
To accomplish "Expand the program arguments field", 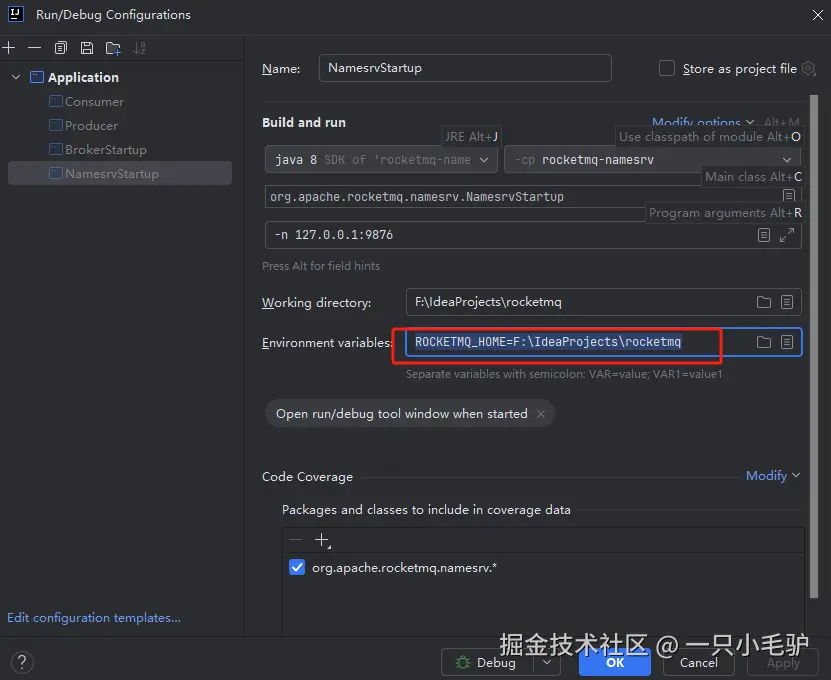I will point(787,235).
